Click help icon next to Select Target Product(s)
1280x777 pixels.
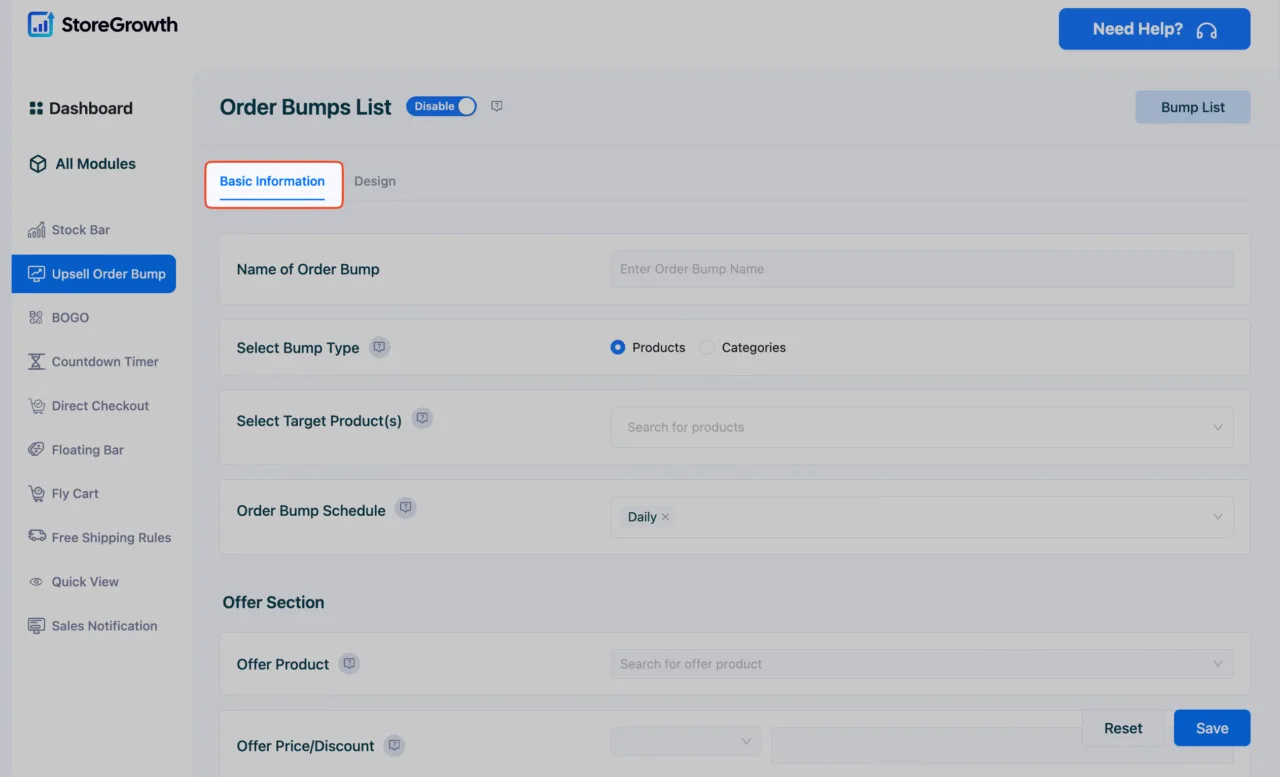tap(422, 418)
